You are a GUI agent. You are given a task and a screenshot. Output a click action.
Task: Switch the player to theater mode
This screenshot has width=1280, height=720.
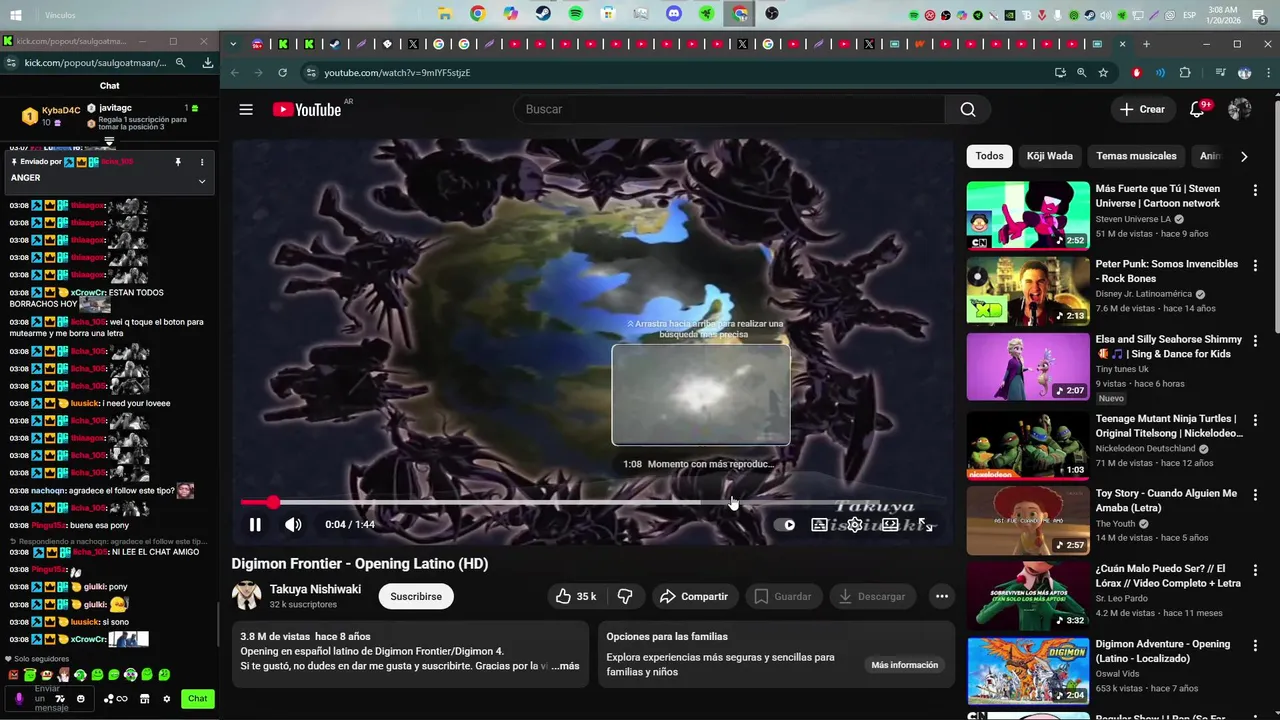pyautogui.click(x=890, y=525)
